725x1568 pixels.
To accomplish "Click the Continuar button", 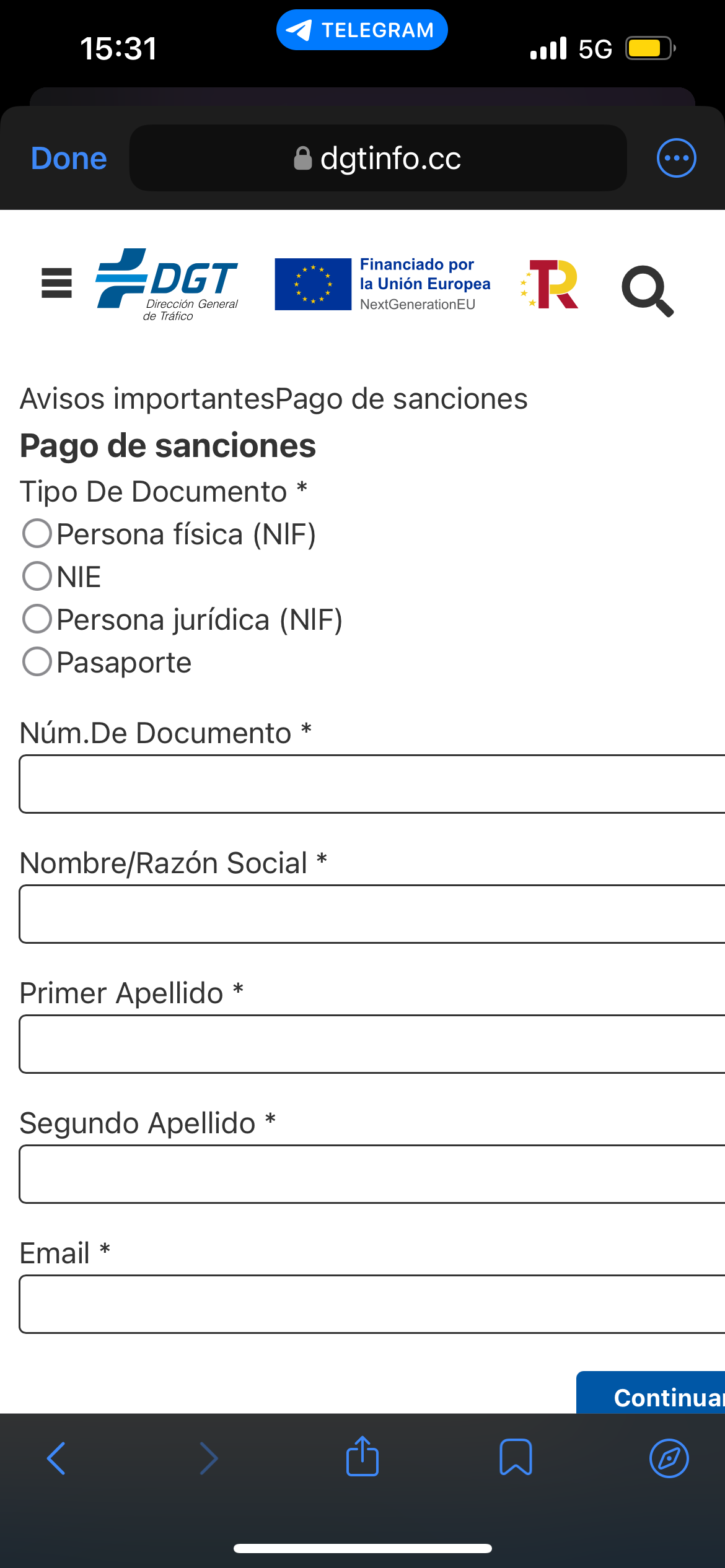I will (x=651, y=1392).
